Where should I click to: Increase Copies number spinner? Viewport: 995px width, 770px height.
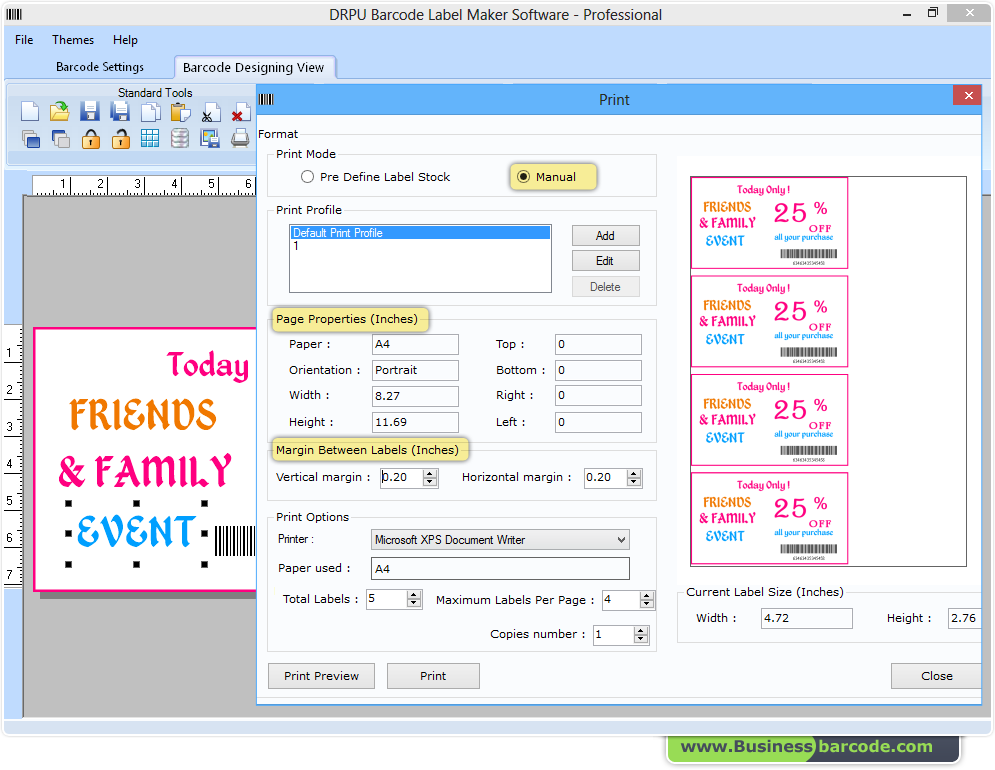pos(641,630)
